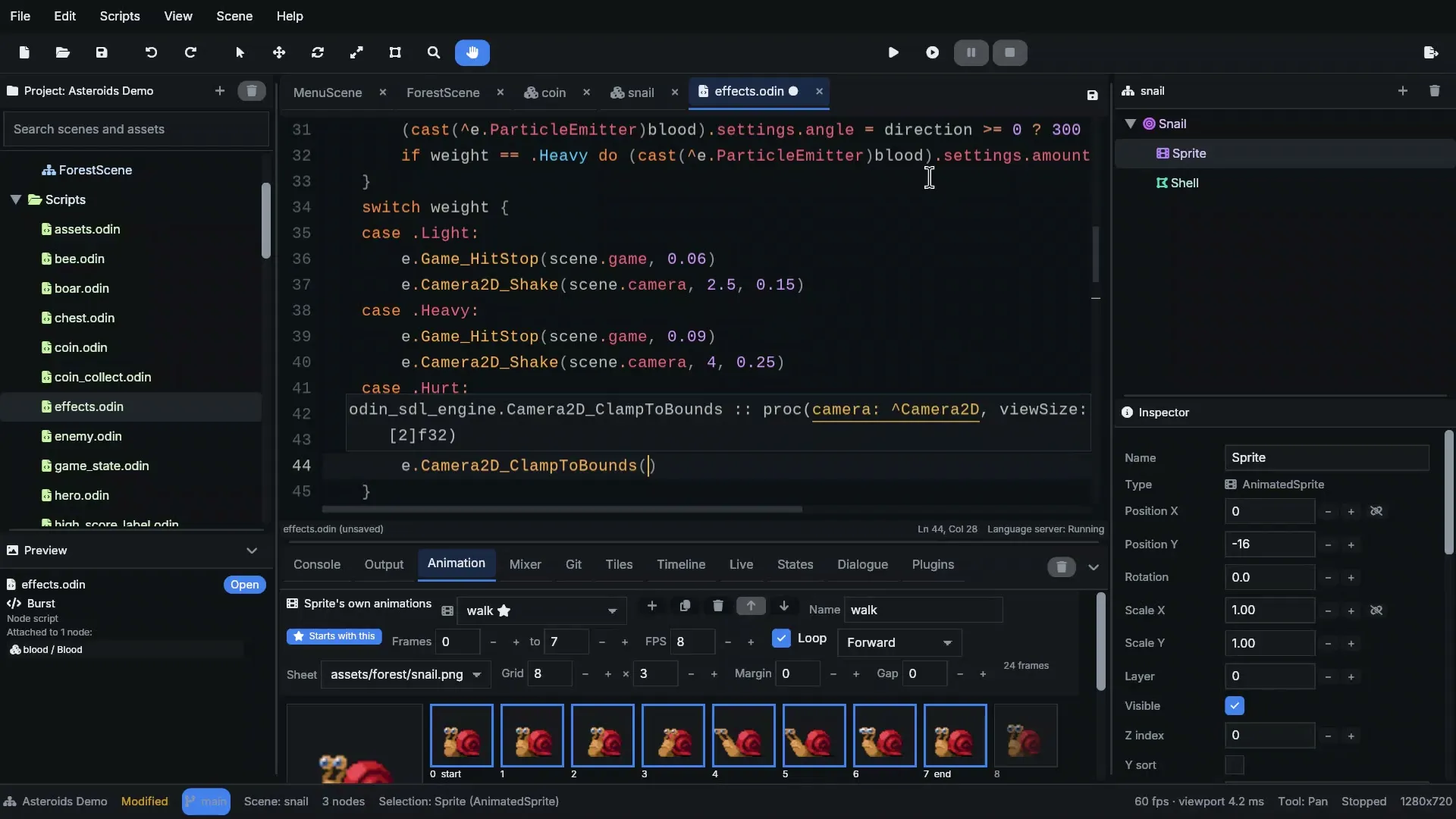This screenshot has width=1456, height=819.
Task: Play the scene
Action: pyautogui.click(x=893, y=52)
